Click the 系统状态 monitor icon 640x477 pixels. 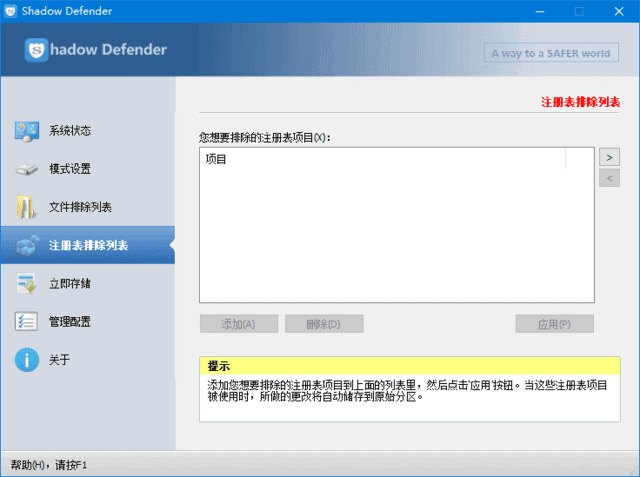pyautogui.click(x=26, y=131)
